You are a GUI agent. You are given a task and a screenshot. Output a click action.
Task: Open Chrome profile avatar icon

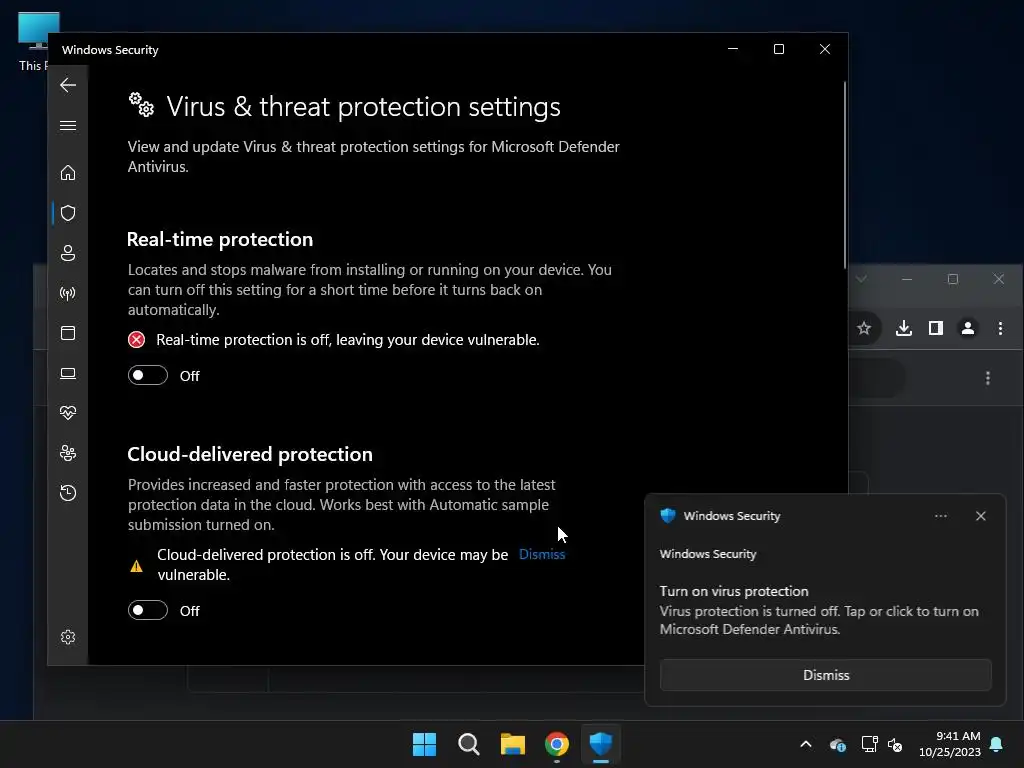point(968,328)
